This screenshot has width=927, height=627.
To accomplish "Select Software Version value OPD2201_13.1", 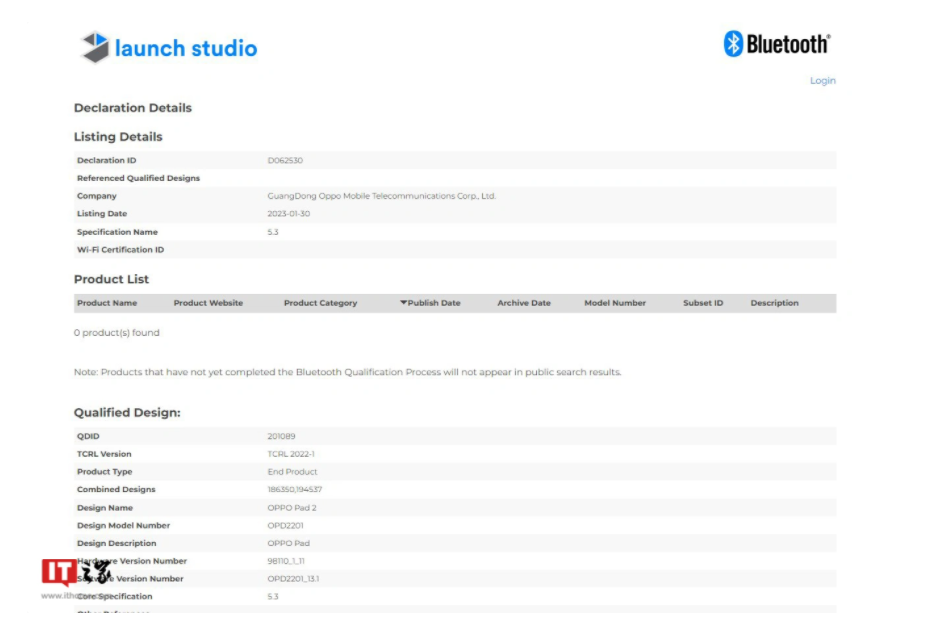I will click(293, 579).
